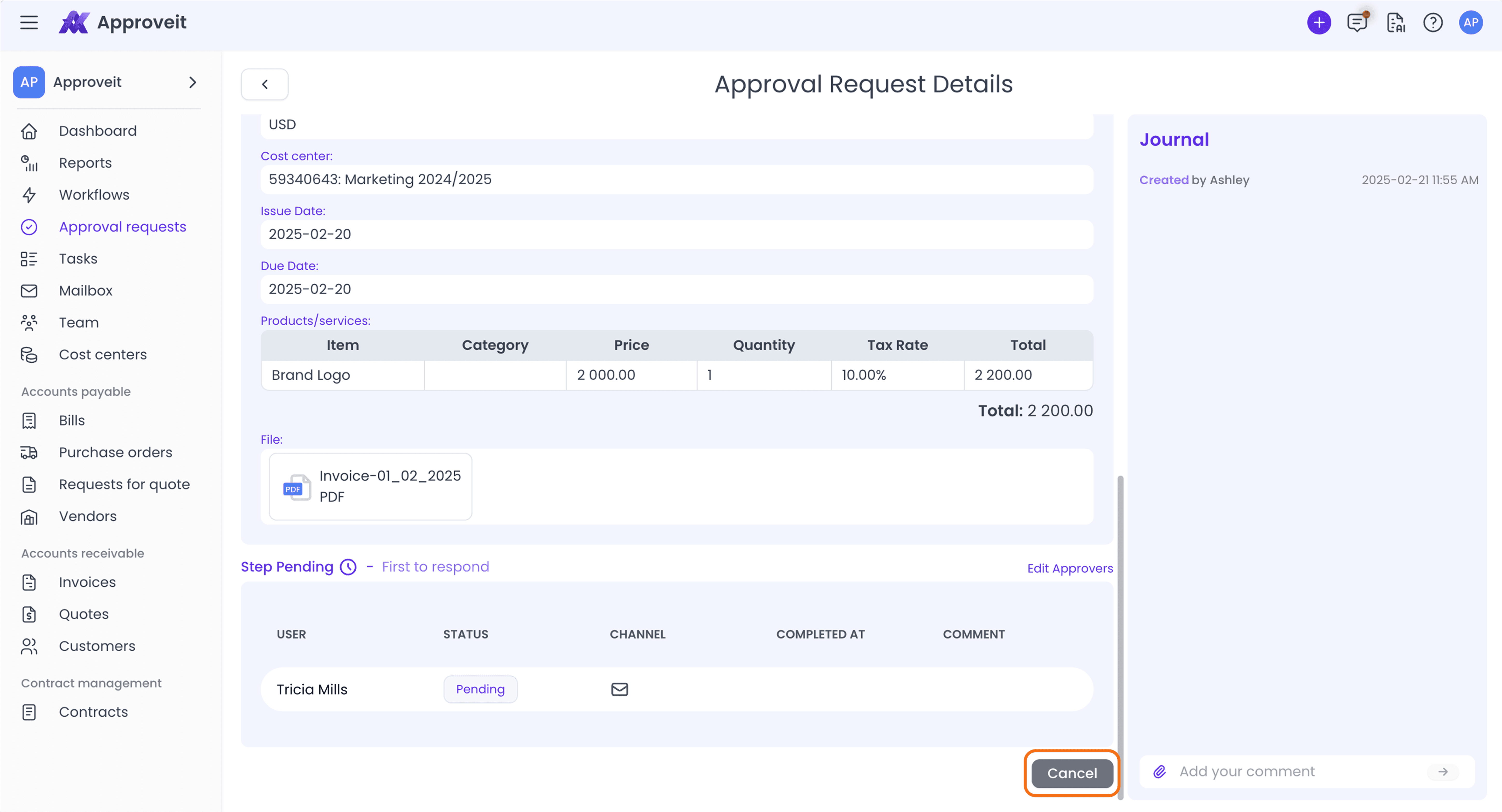The width and height of the screenshot is (1502, 812).
Task: Click the Issue Date value 2025-02-20
Action: click(x=676, y=234)
